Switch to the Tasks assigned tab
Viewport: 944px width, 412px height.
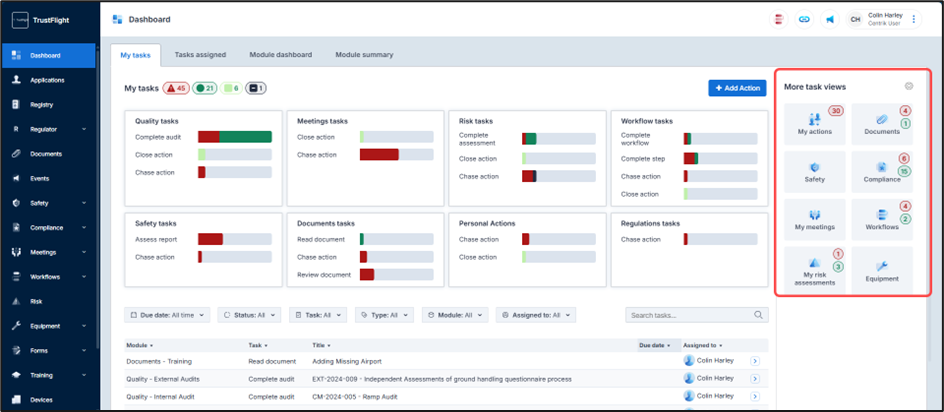coord(200,55)
